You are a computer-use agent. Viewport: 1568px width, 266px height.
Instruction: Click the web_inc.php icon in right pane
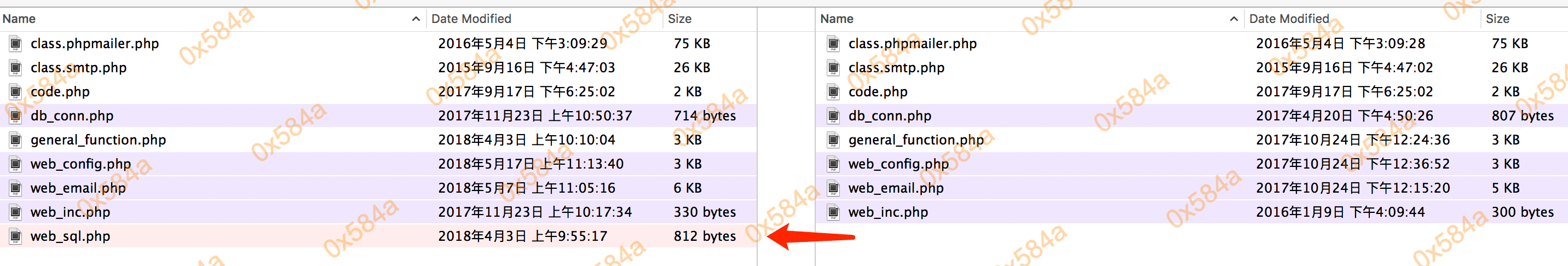click(833, 212)
